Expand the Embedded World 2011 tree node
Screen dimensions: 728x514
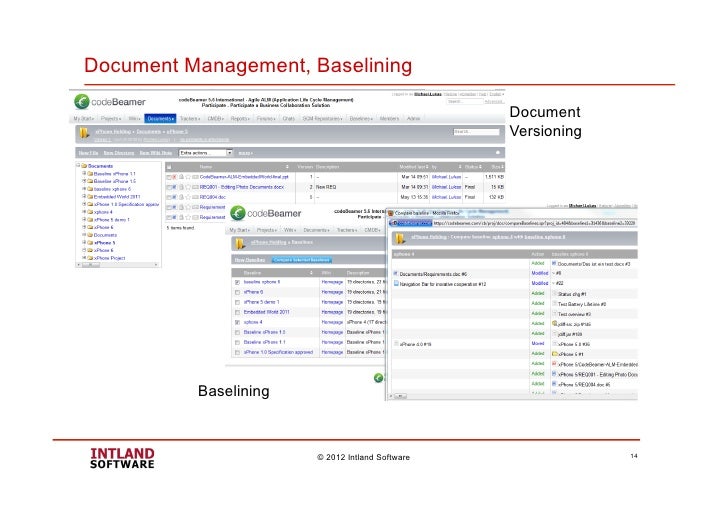pyautogui.click(x=84, y=196)
